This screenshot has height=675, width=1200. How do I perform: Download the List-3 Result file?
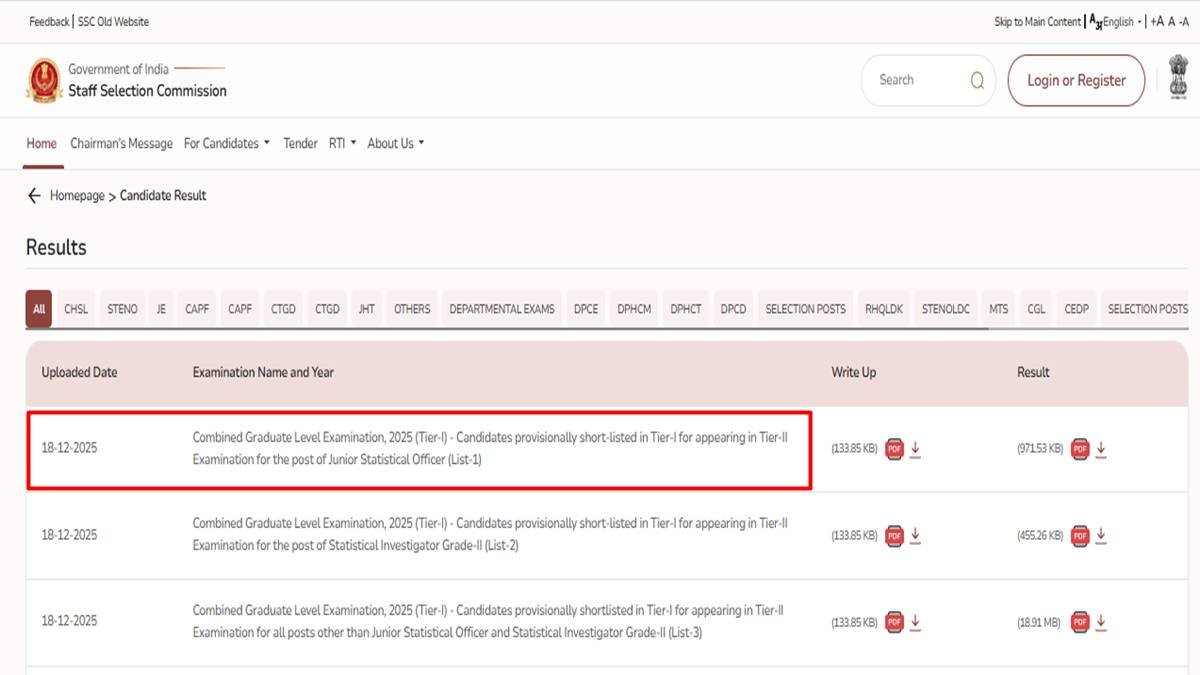click(x=1101, y=621)
